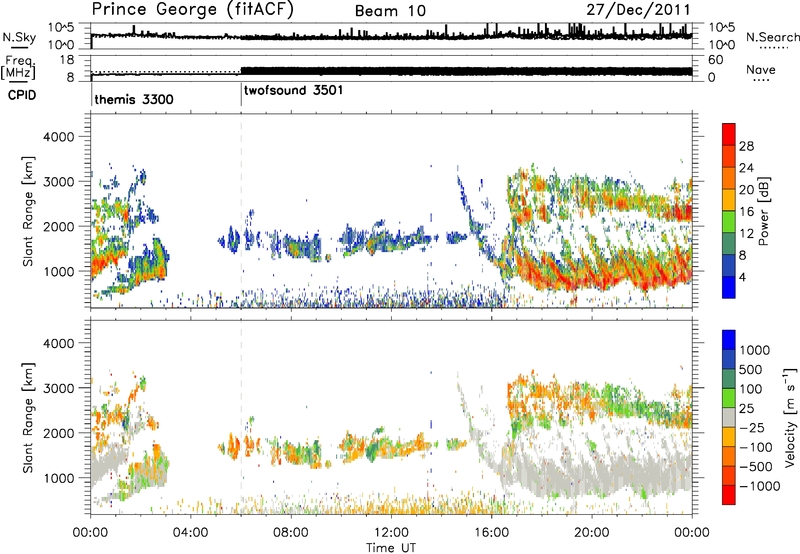The image size is (800, 554).
Task: Click the "500" velocity colorbar value
Action: coord(751,370)
